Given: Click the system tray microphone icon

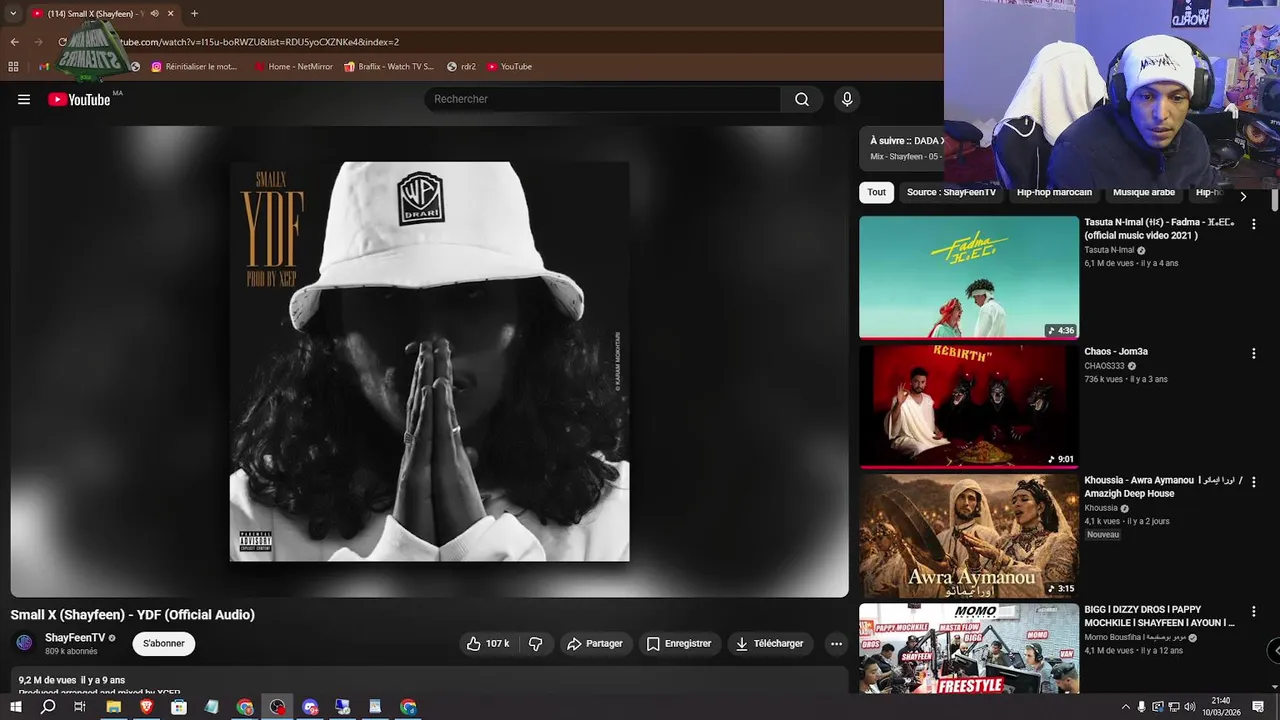Looking at the screenshot, I should [x=1143, y=707].
